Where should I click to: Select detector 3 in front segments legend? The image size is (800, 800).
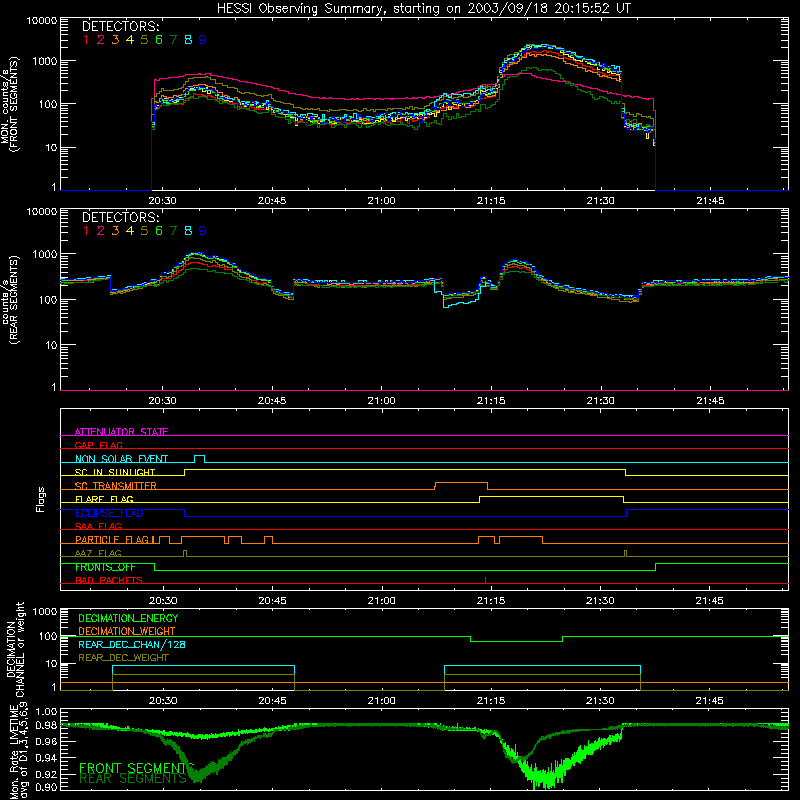(x=115, y=40)
